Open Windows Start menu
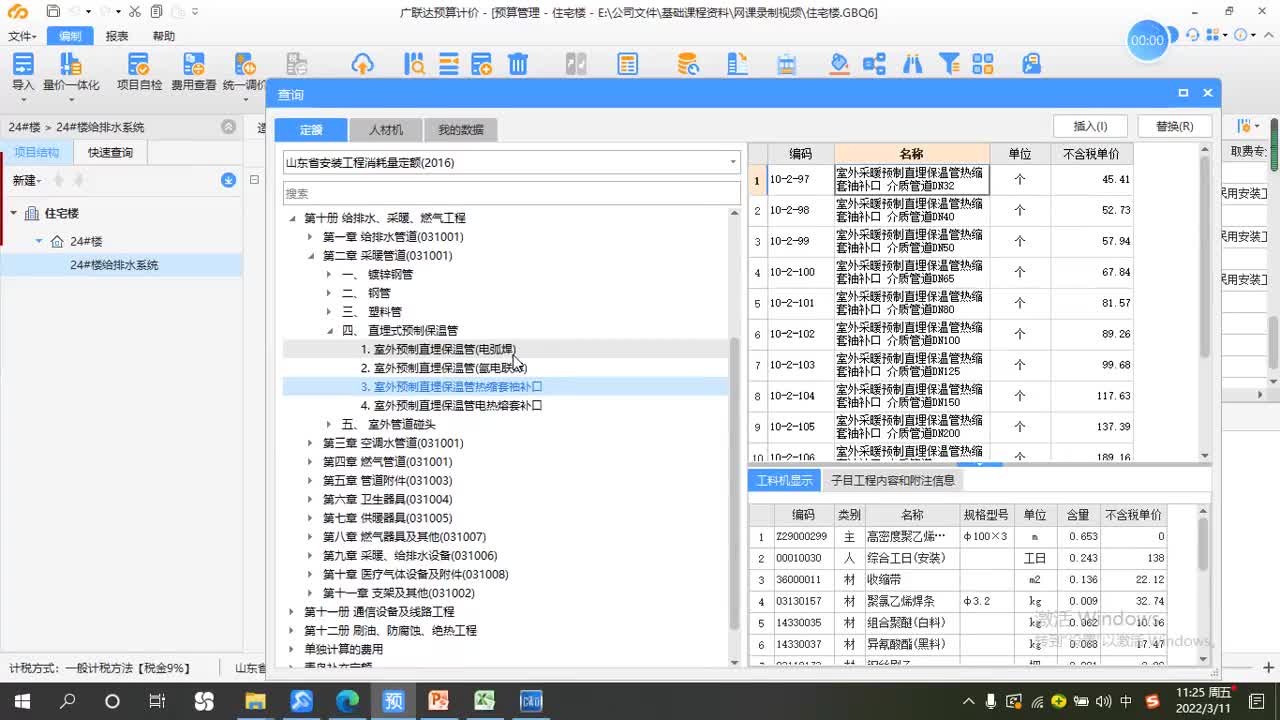The width and height of the screenshot is (1280, 720). [22, 701]
